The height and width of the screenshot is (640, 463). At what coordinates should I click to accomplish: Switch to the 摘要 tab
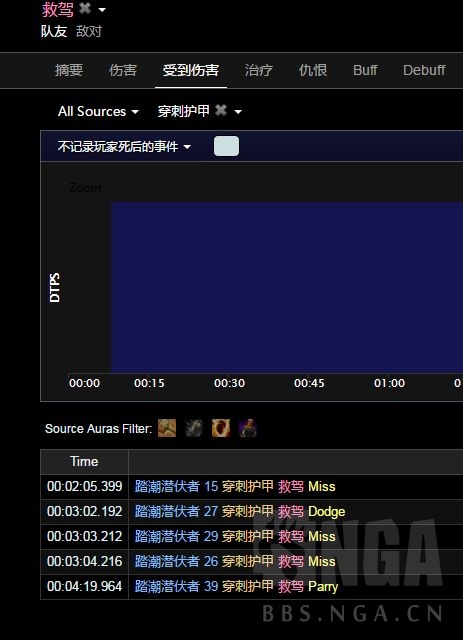(69, 70)
